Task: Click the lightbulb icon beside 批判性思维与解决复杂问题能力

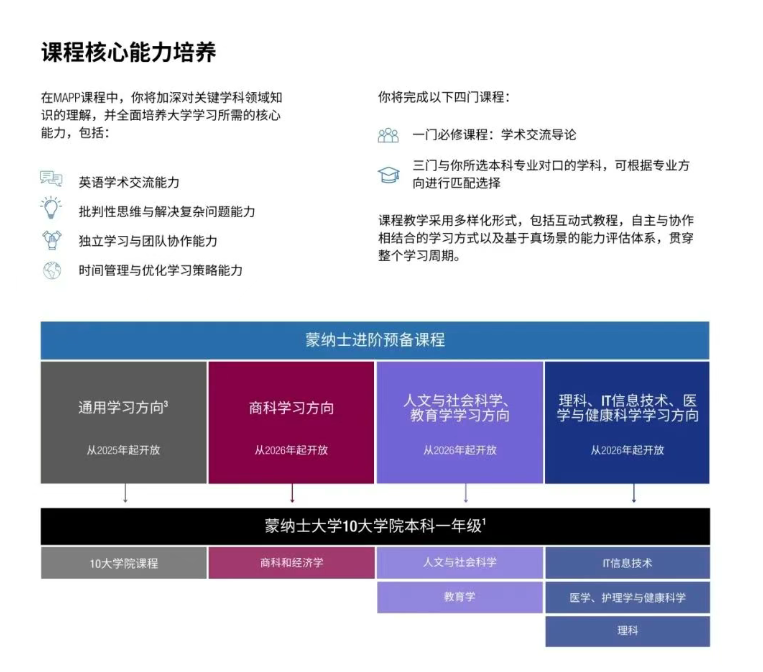Action: (x=51, y=209)
